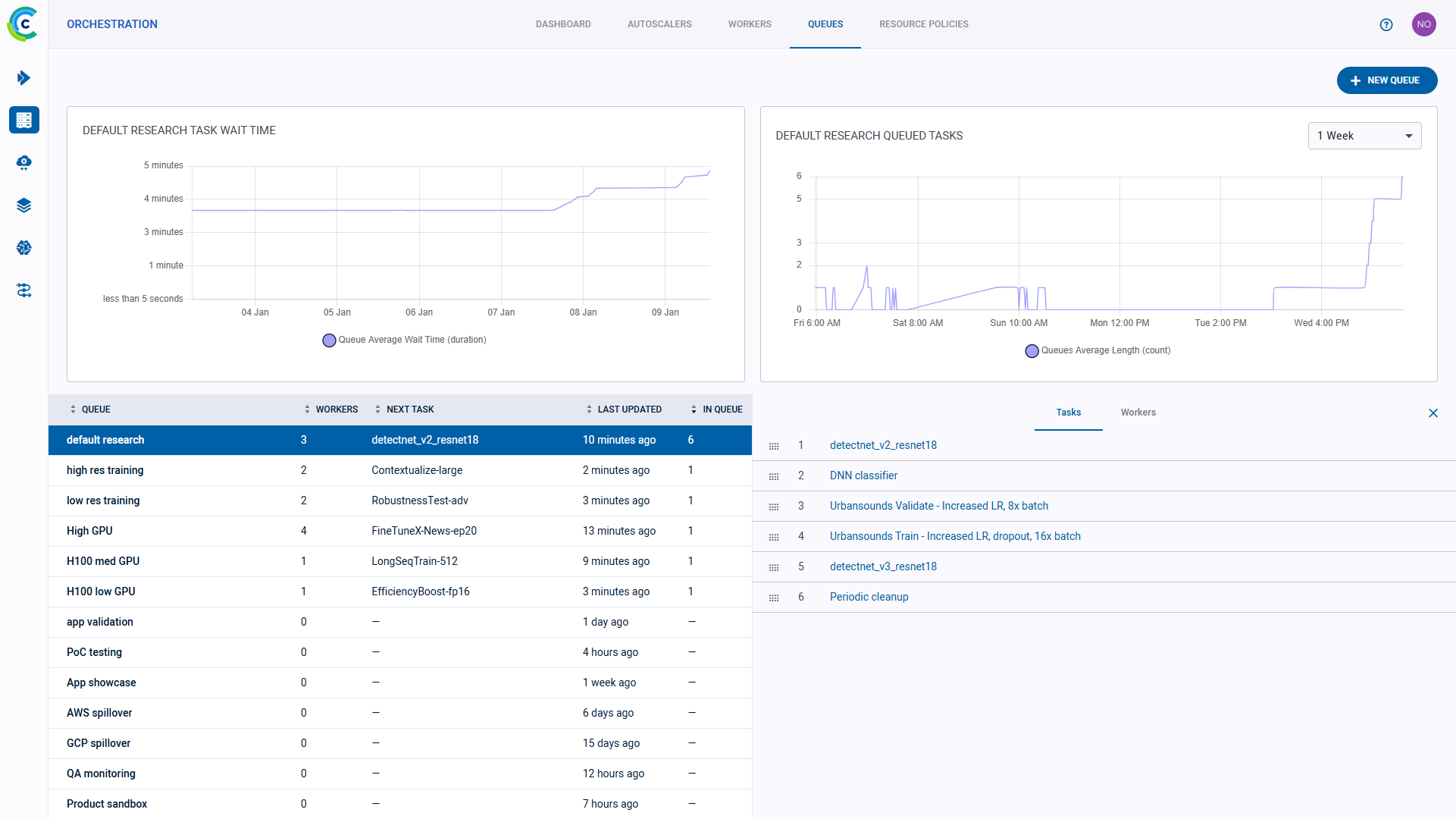Screen dimensions: 1456x819
Task: Click the NEW QUEUE button
Action: [x=1387, y=80]
